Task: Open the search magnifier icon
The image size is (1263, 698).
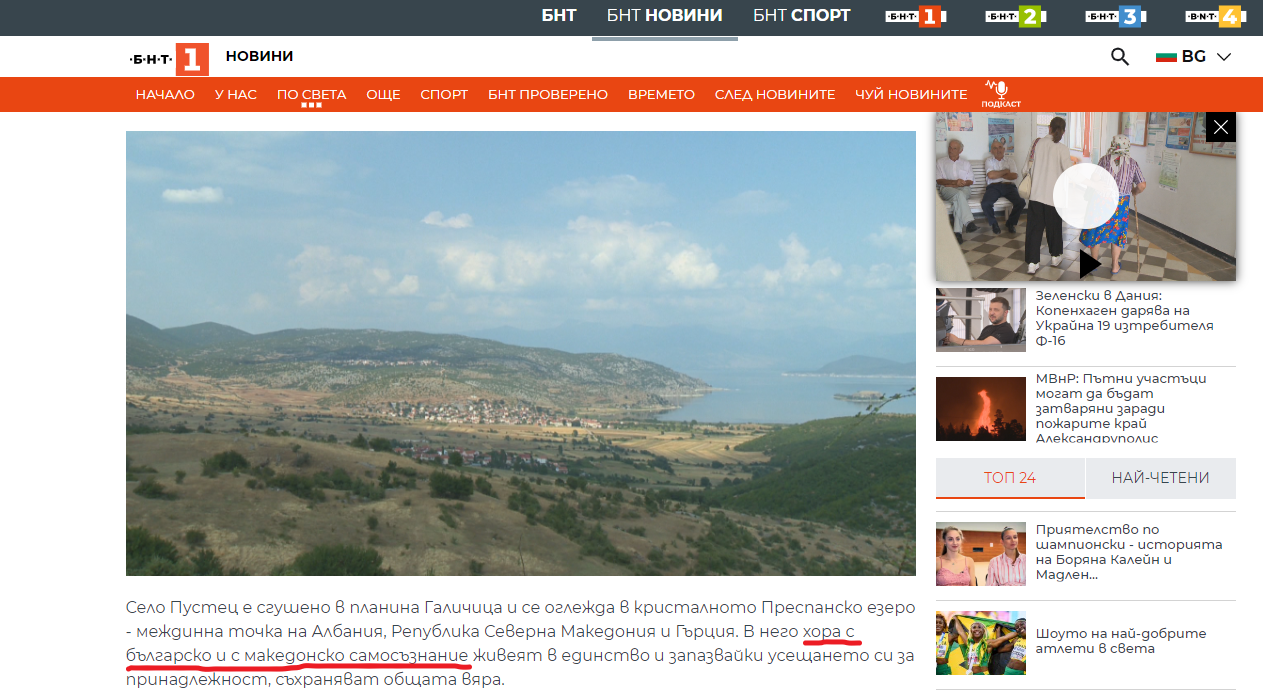Action: [x=1120, y=56]
